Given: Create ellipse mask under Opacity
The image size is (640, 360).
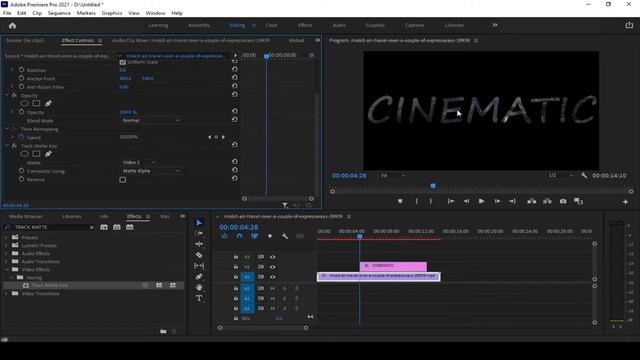Looking at the screenshot, I should pos(24,103).
